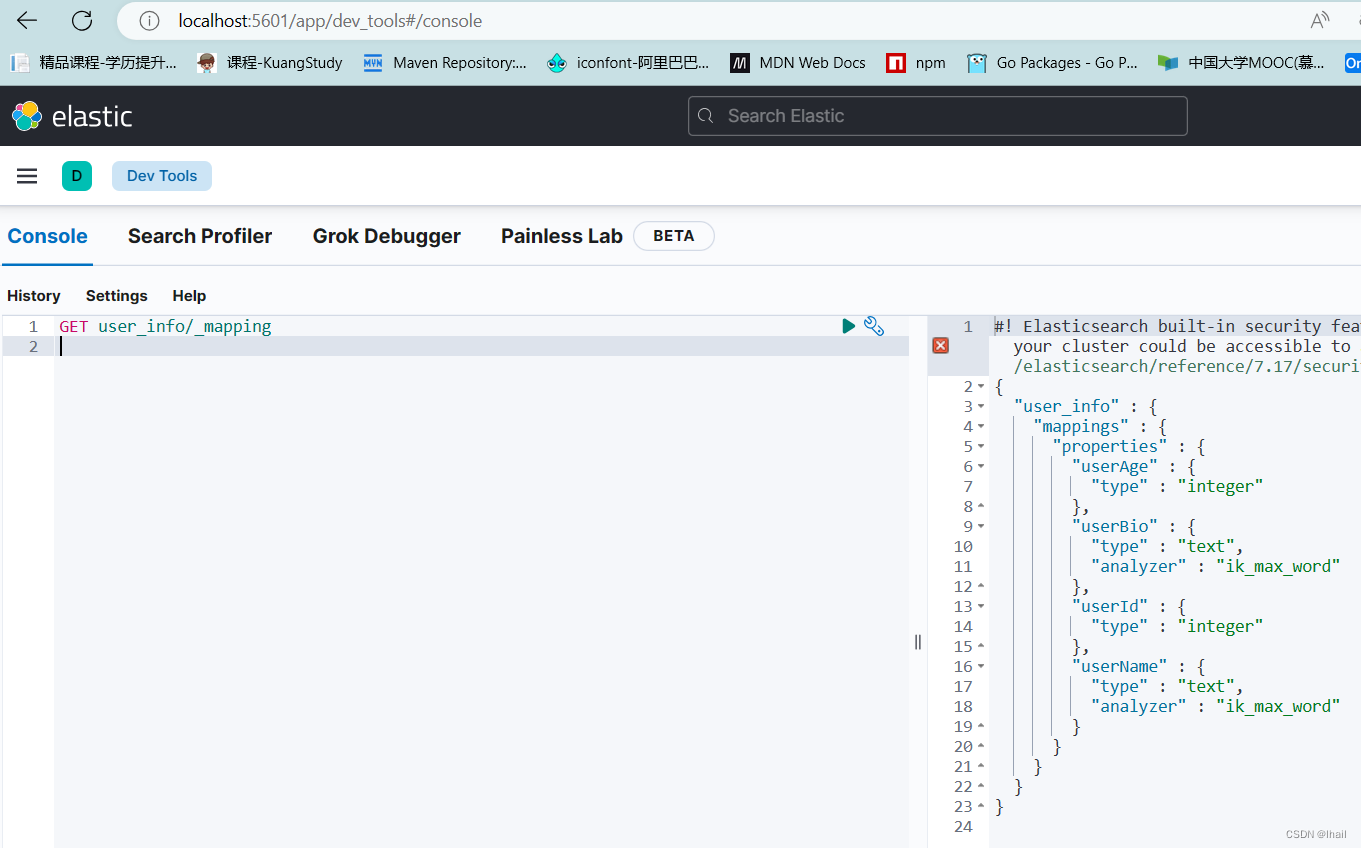Open the console Help
Screen dimensions: 1361x848
click(x=189, y=296)
